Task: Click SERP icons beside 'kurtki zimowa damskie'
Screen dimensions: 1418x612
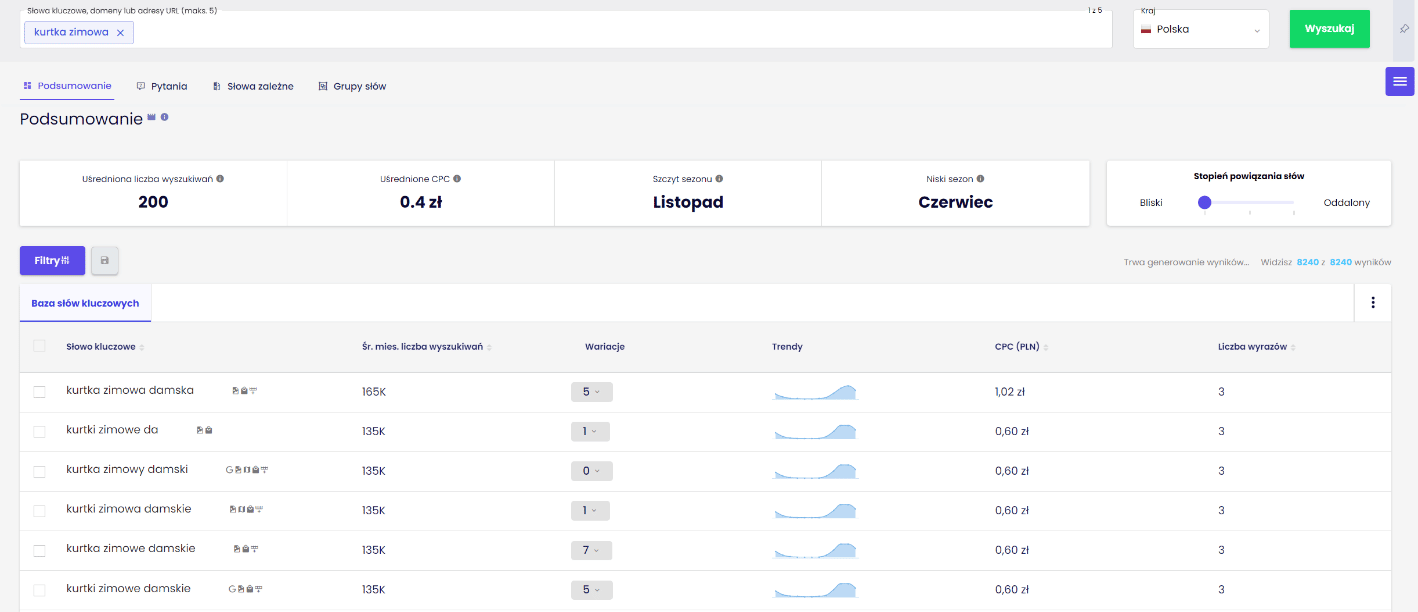Action: 246,510
